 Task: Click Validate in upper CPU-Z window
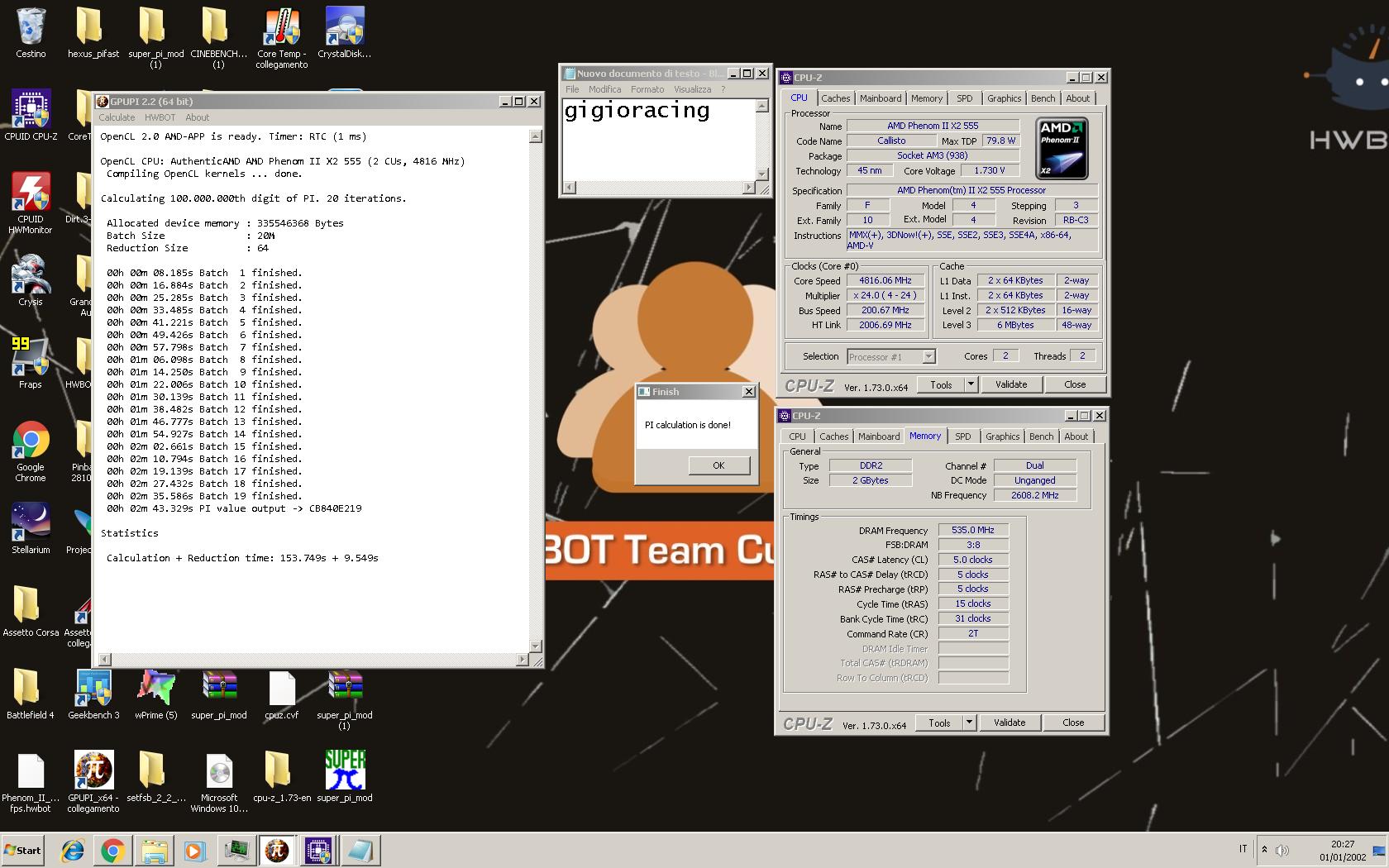1010,384
